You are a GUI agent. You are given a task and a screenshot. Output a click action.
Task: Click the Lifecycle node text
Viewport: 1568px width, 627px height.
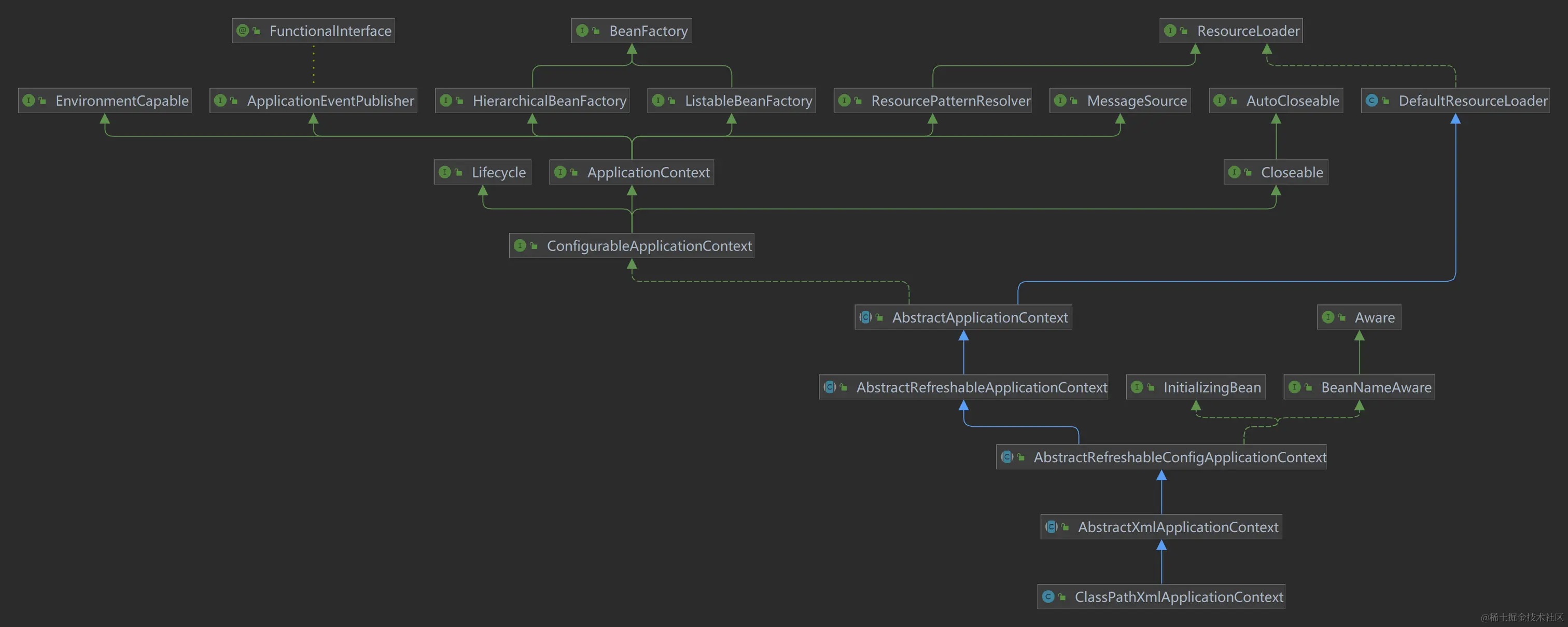(498, 172)
